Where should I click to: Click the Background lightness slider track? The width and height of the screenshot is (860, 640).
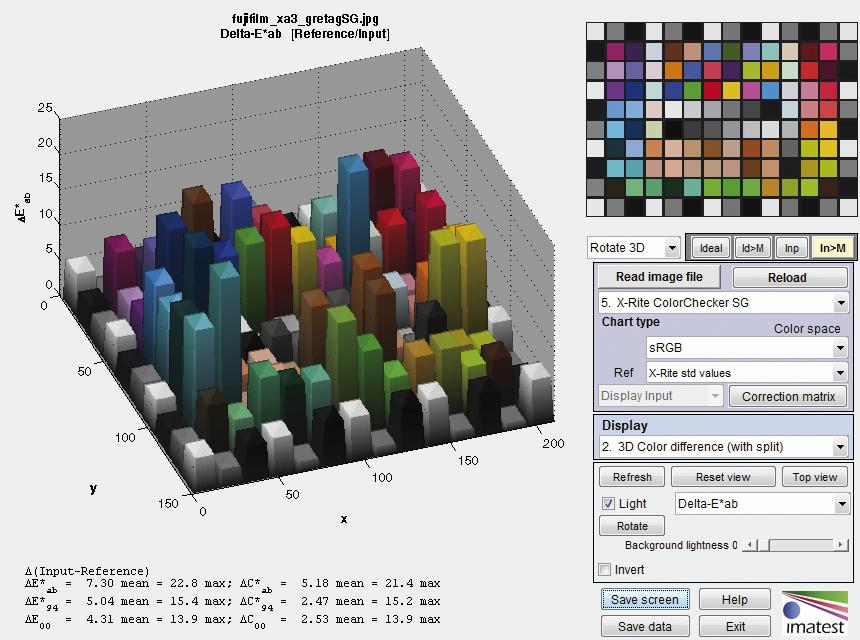click(795, 545)
